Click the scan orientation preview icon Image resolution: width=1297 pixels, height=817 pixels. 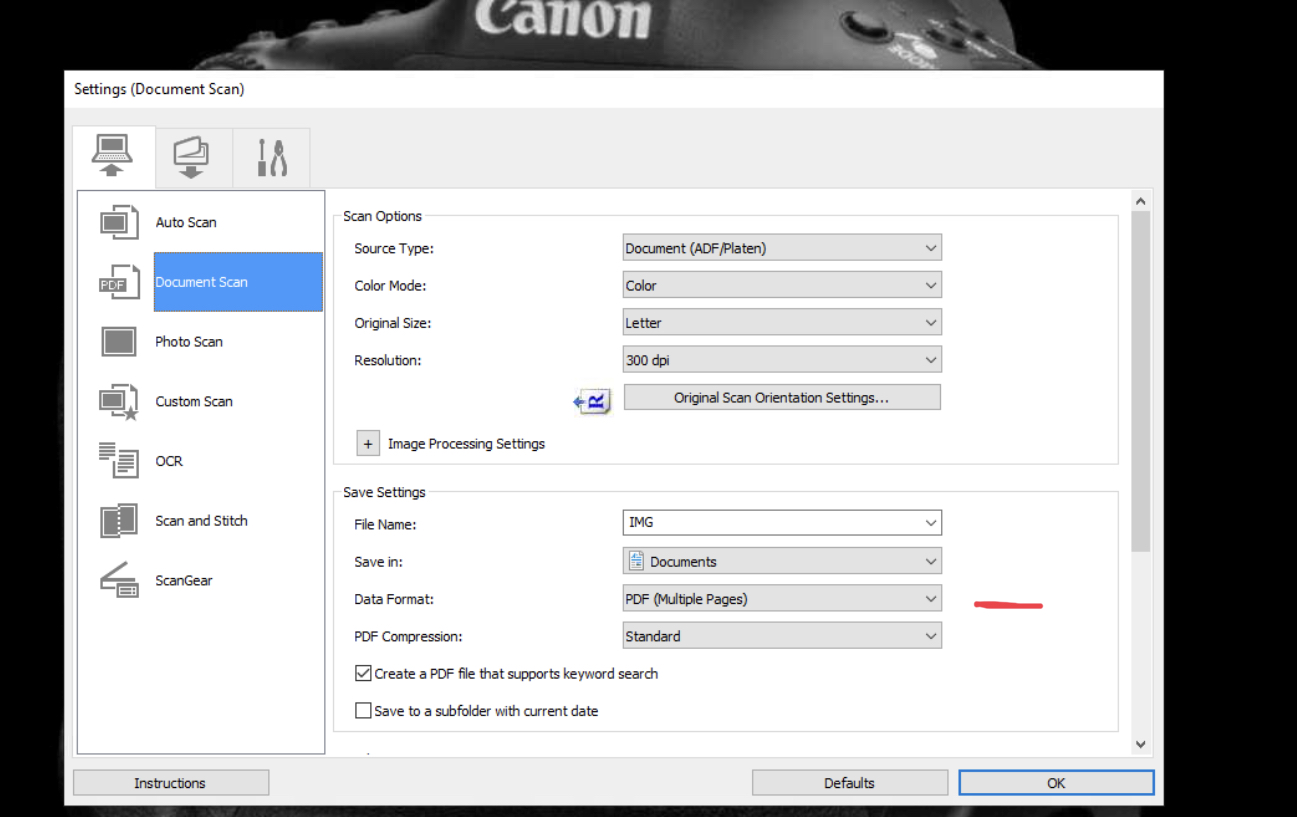click(x=592, y=402)
